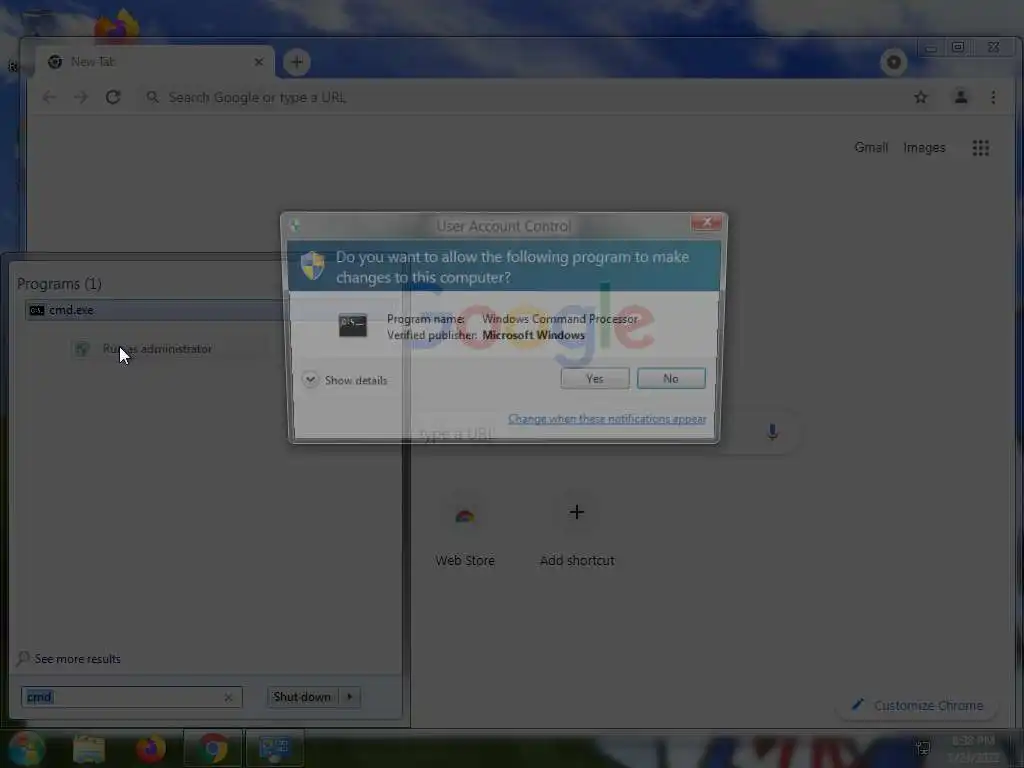The image size is (1024, 768).
Task: Open See more results link
Action: coord(69,659)
